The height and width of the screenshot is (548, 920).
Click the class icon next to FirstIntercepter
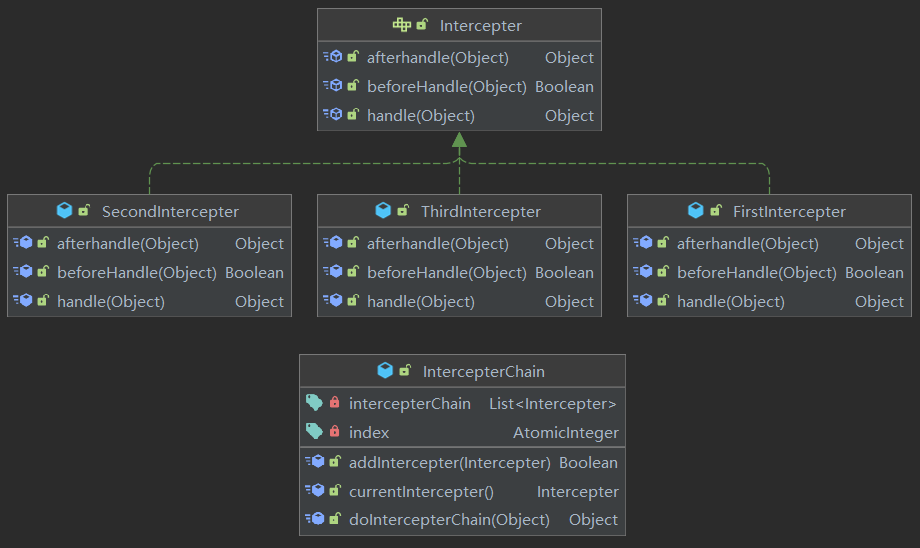(696, 211)
